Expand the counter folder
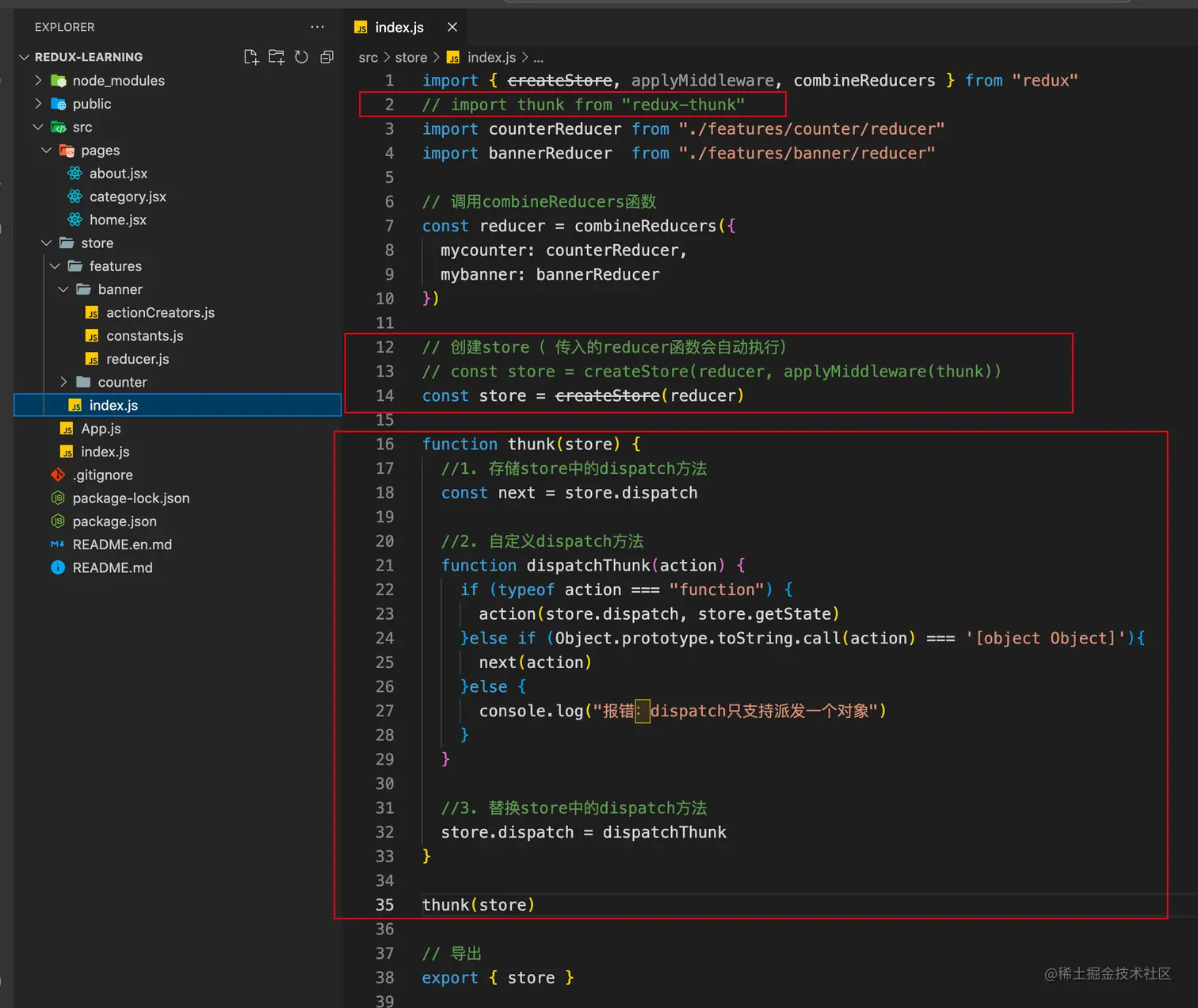This screenshot has width=1198, height=1008. click(x=63, y=382)
